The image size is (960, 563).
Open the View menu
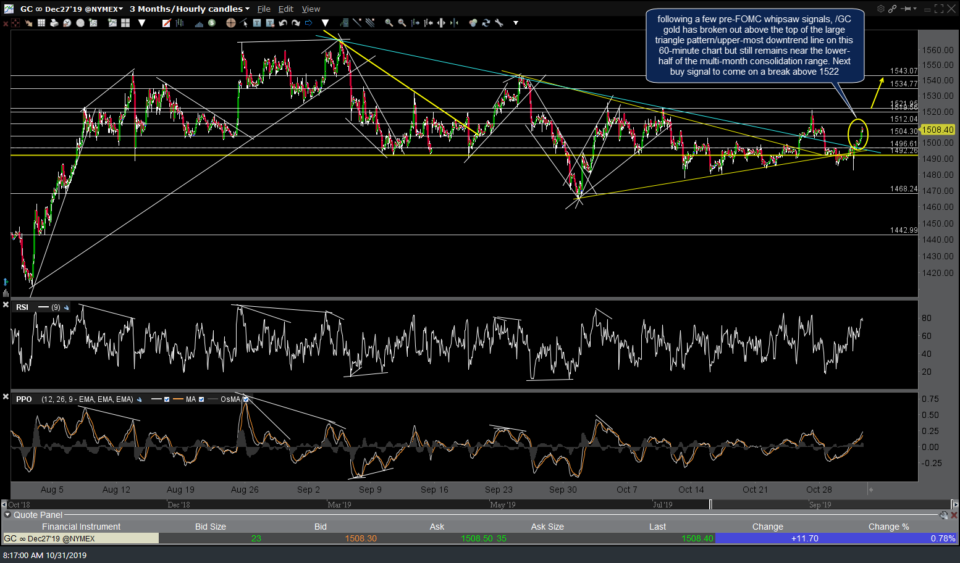(x=311, y=9)
